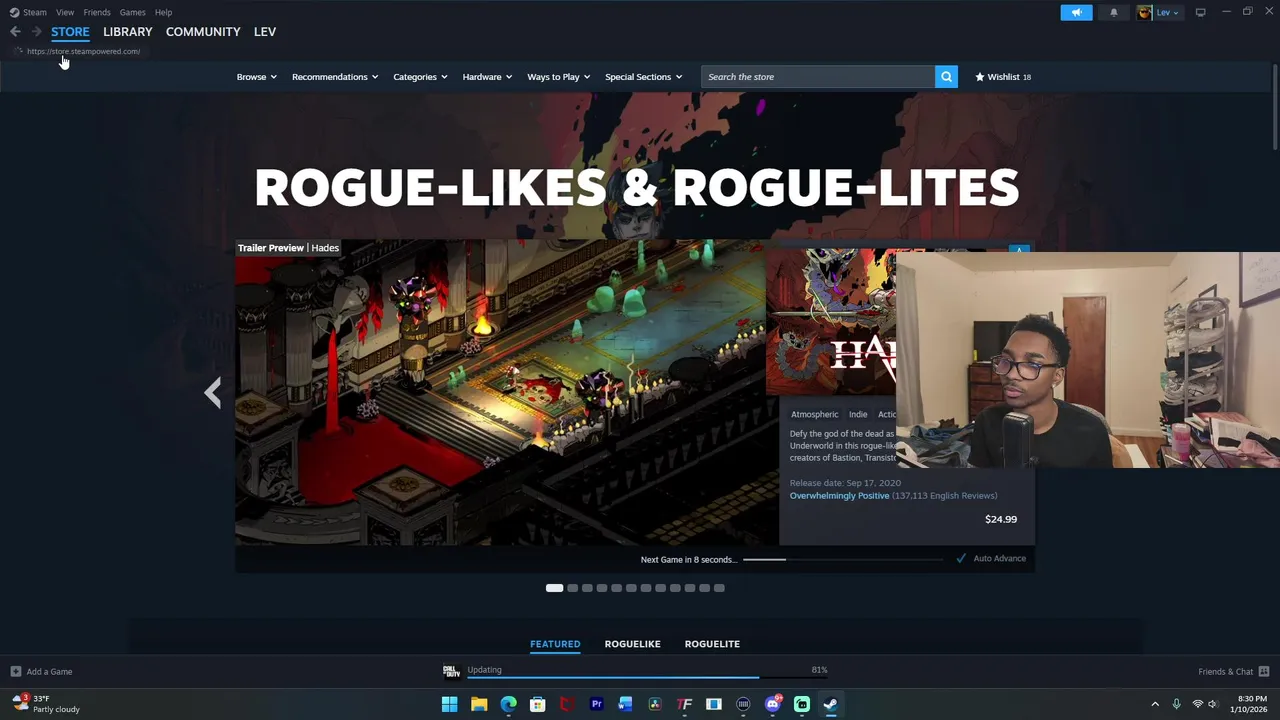Open the Friends menu
1280x720 pixels.
[97, 12]
